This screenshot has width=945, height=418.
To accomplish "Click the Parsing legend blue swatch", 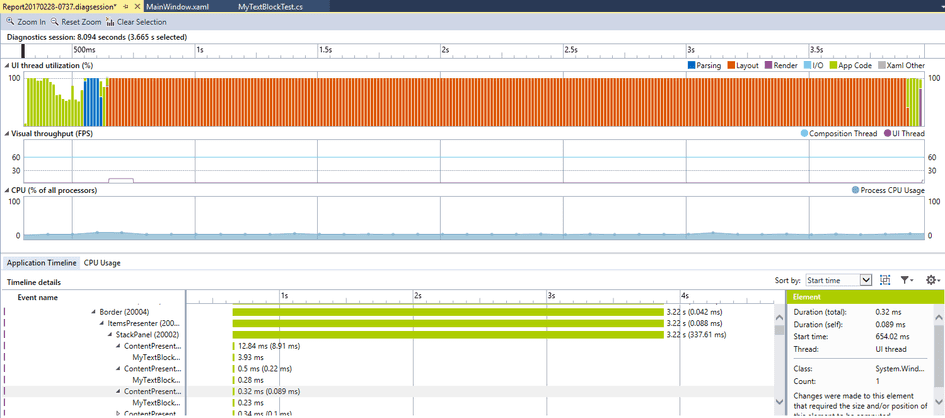I will [691, 65].
